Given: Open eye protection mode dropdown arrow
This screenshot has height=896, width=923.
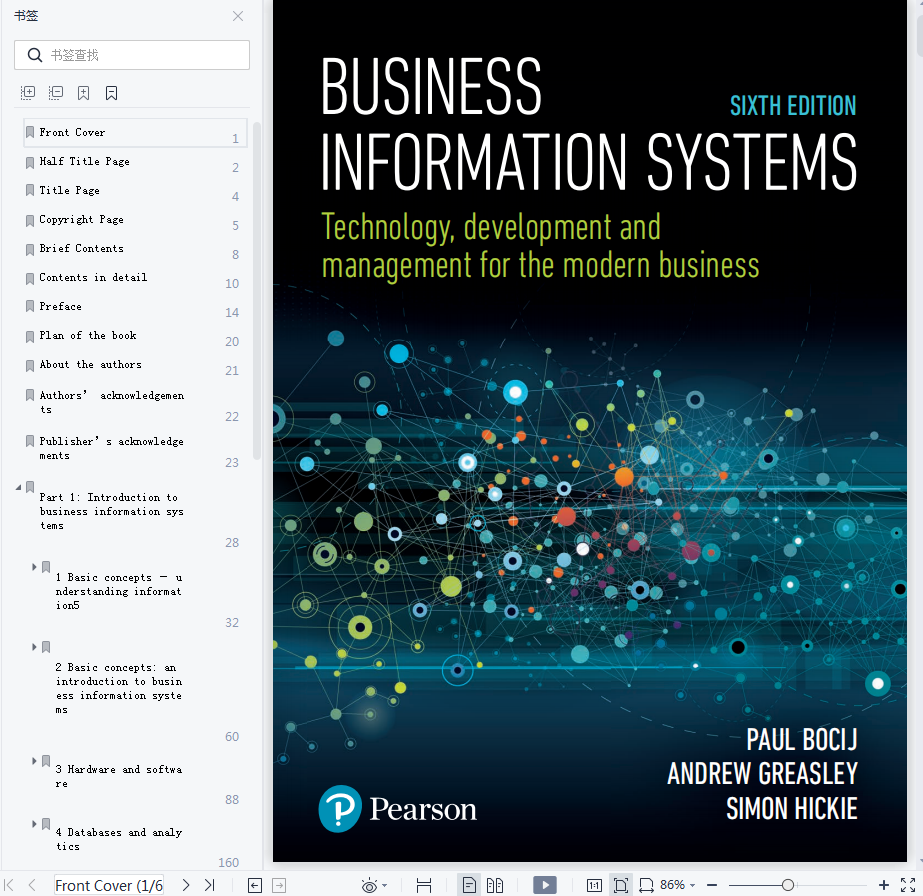Looking at the screenshot, I should click(x=384, y=885).
